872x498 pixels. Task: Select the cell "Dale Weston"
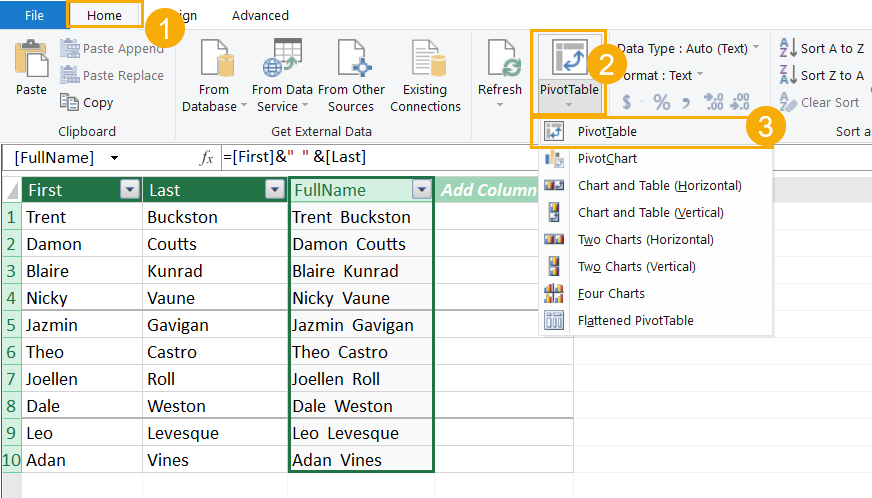[x=361, y=406]
